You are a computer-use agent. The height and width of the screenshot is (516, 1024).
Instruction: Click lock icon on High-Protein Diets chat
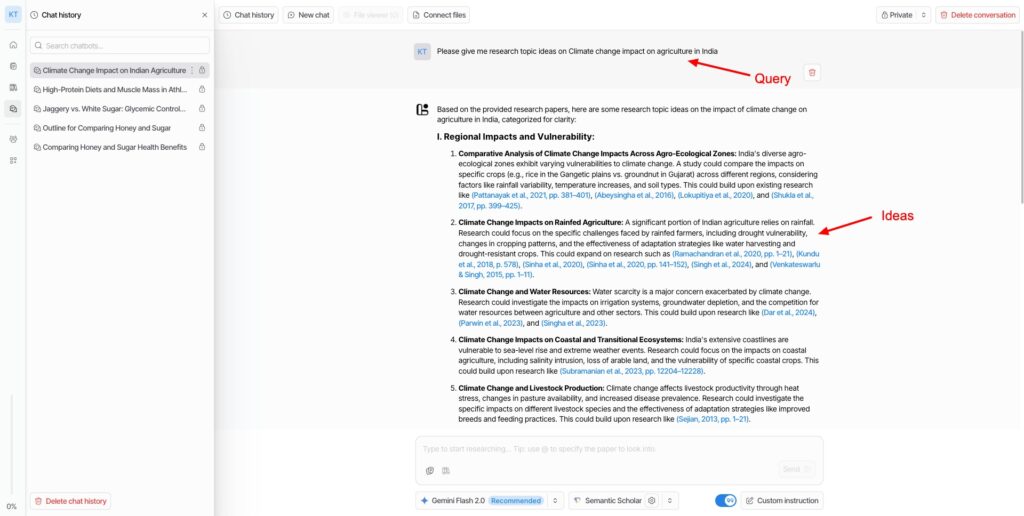click(x=202, y=89)
